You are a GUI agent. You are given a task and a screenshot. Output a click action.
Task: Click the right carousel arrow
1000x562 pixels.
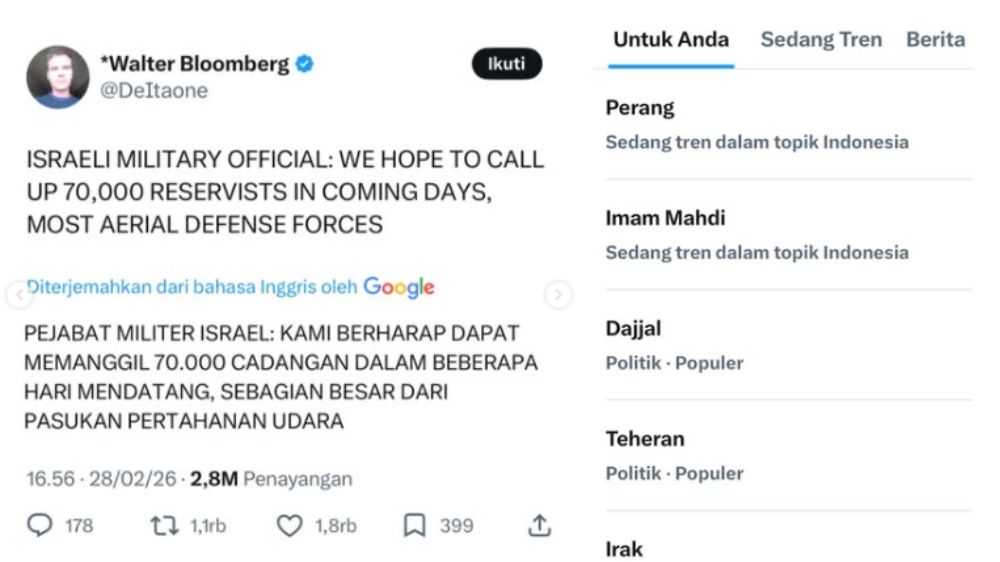tap(558, 295)
